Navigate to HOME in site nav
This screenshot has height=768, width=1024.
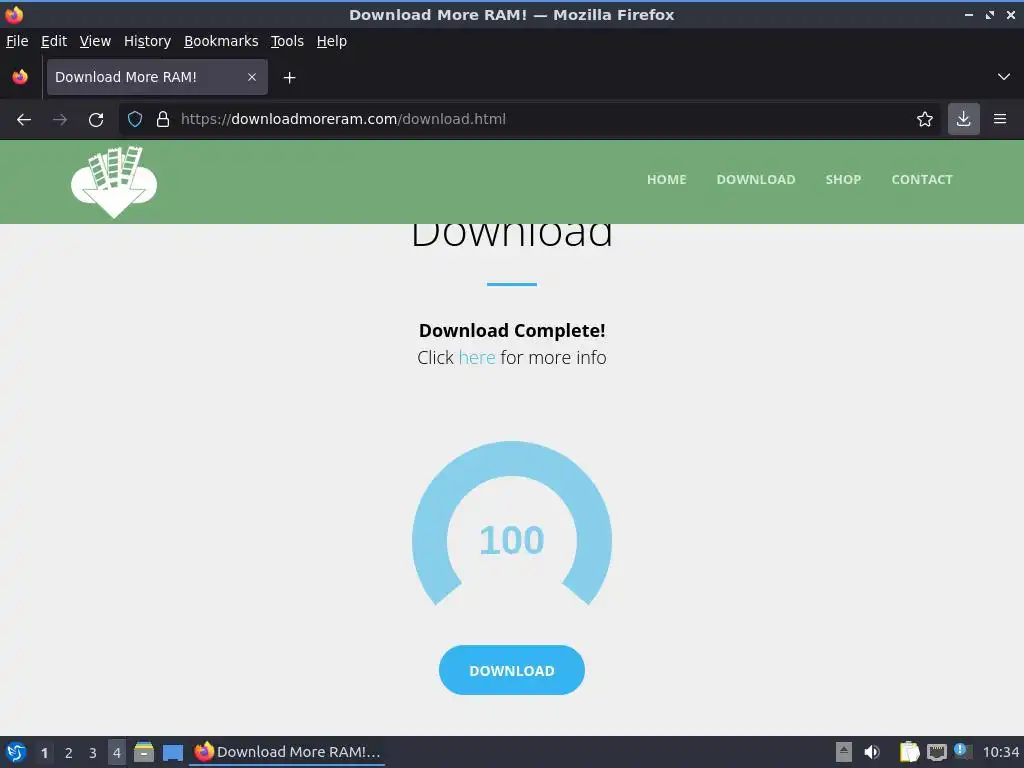click(x=666, y=180)
